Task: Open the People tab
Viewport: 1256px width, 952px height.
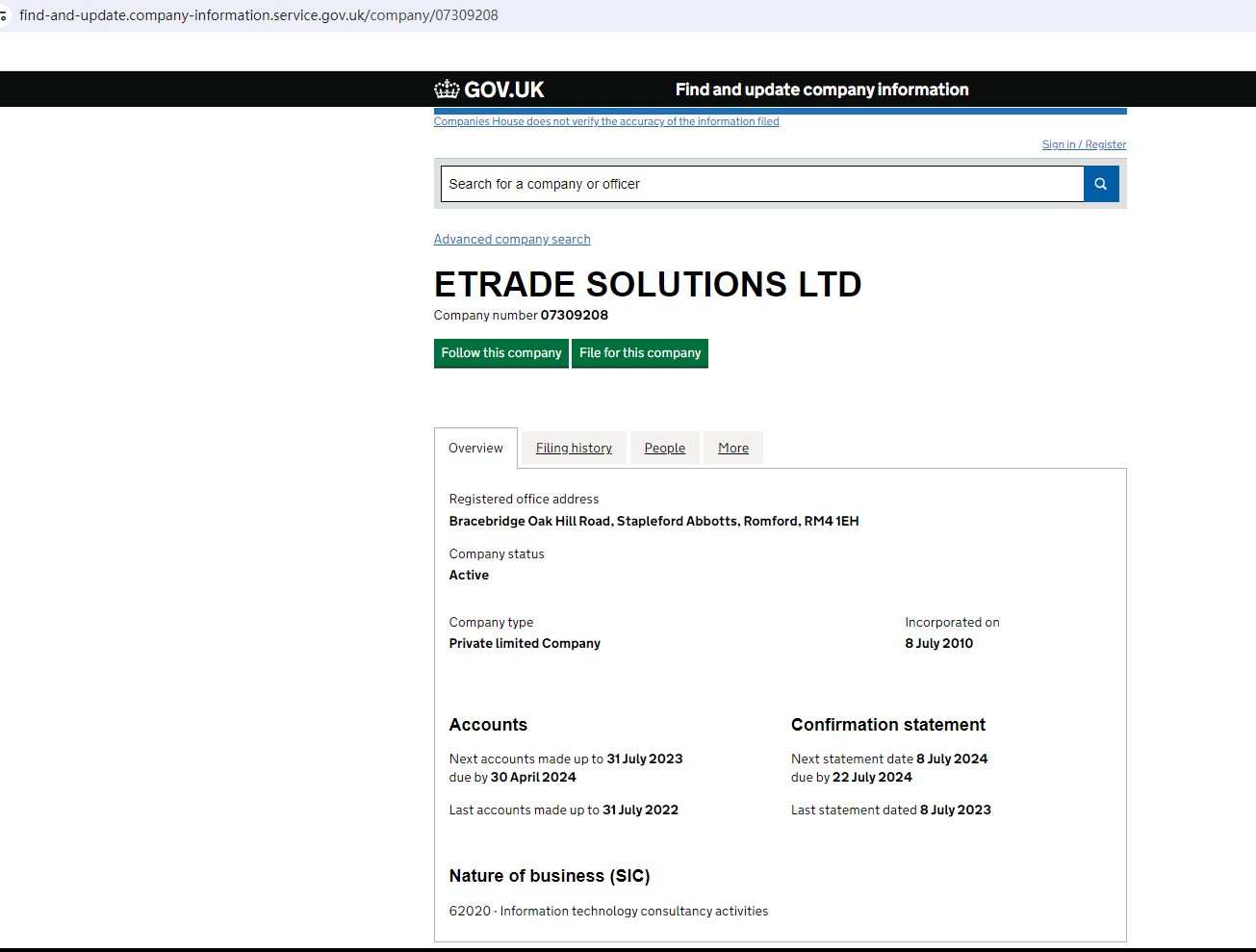Action: point(665,448)
